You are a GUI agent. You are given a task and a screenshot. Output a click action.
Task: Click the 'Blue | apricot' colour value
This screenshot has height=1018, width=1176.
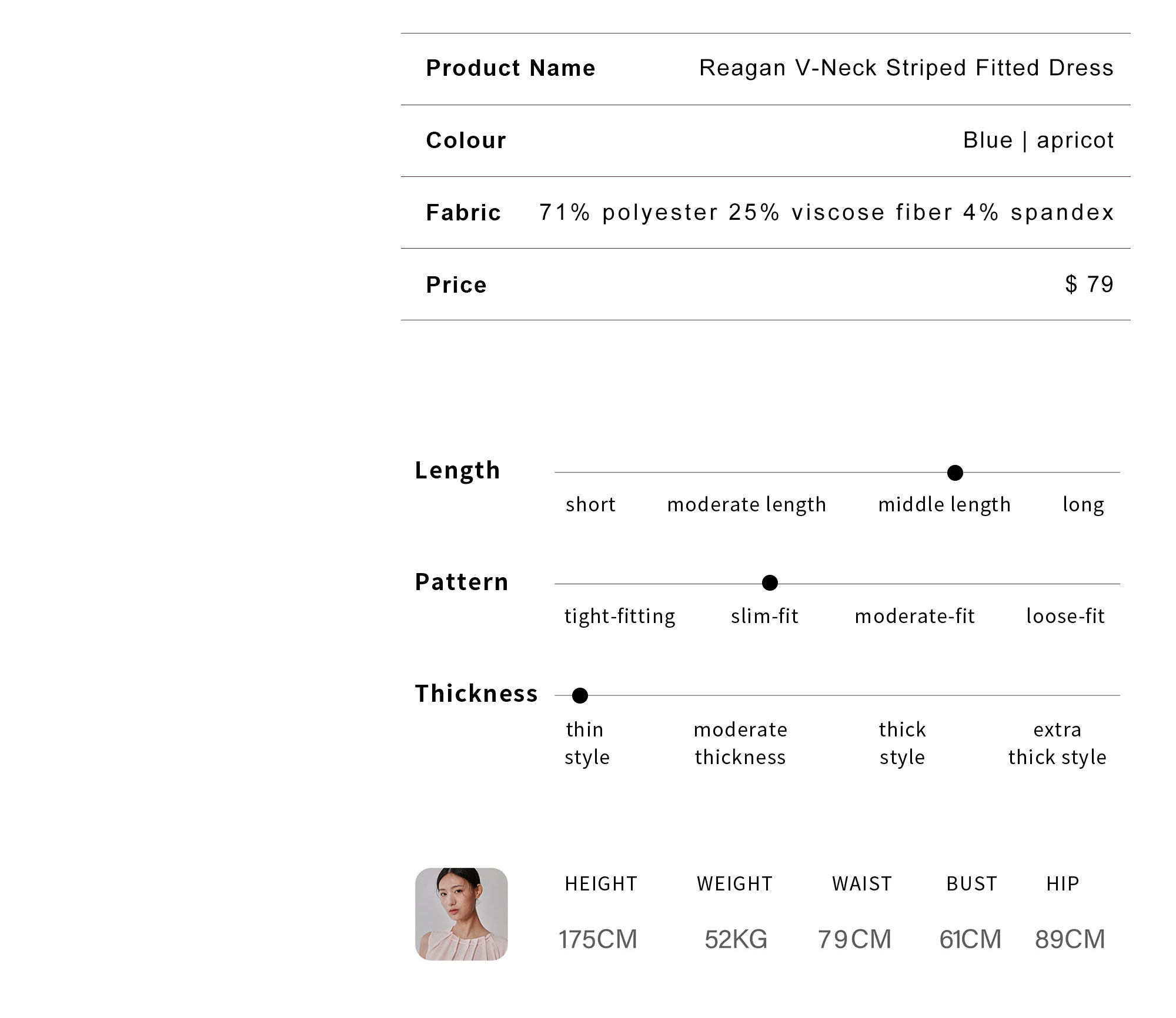pyautogui.click(x=1038, y=140)
